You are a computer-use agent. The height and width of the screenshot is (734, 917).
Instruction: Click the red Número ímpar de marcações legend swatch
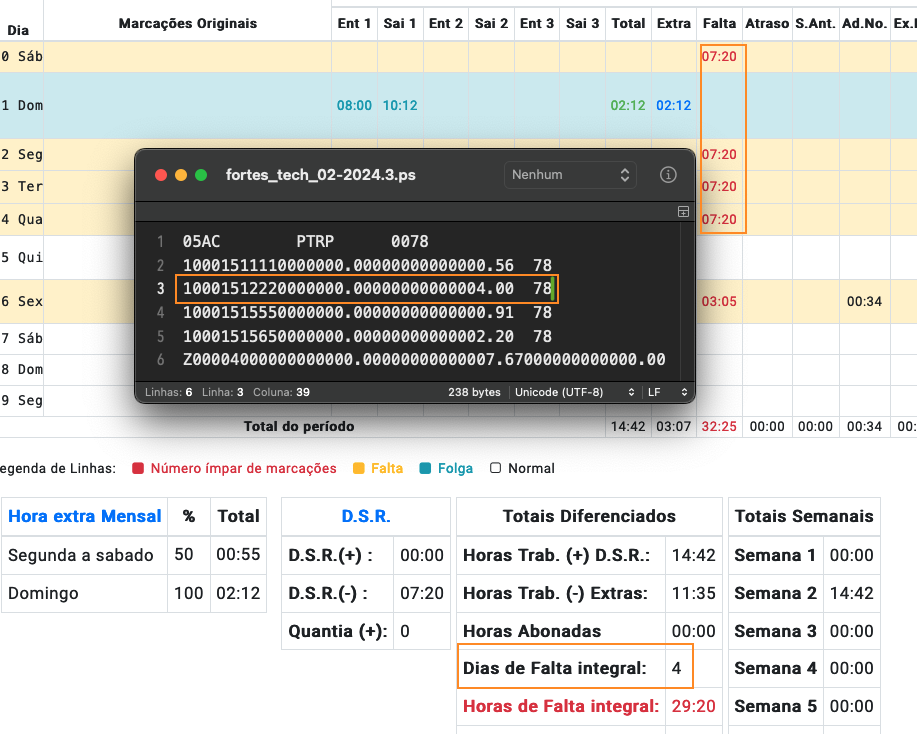(138, 468)
